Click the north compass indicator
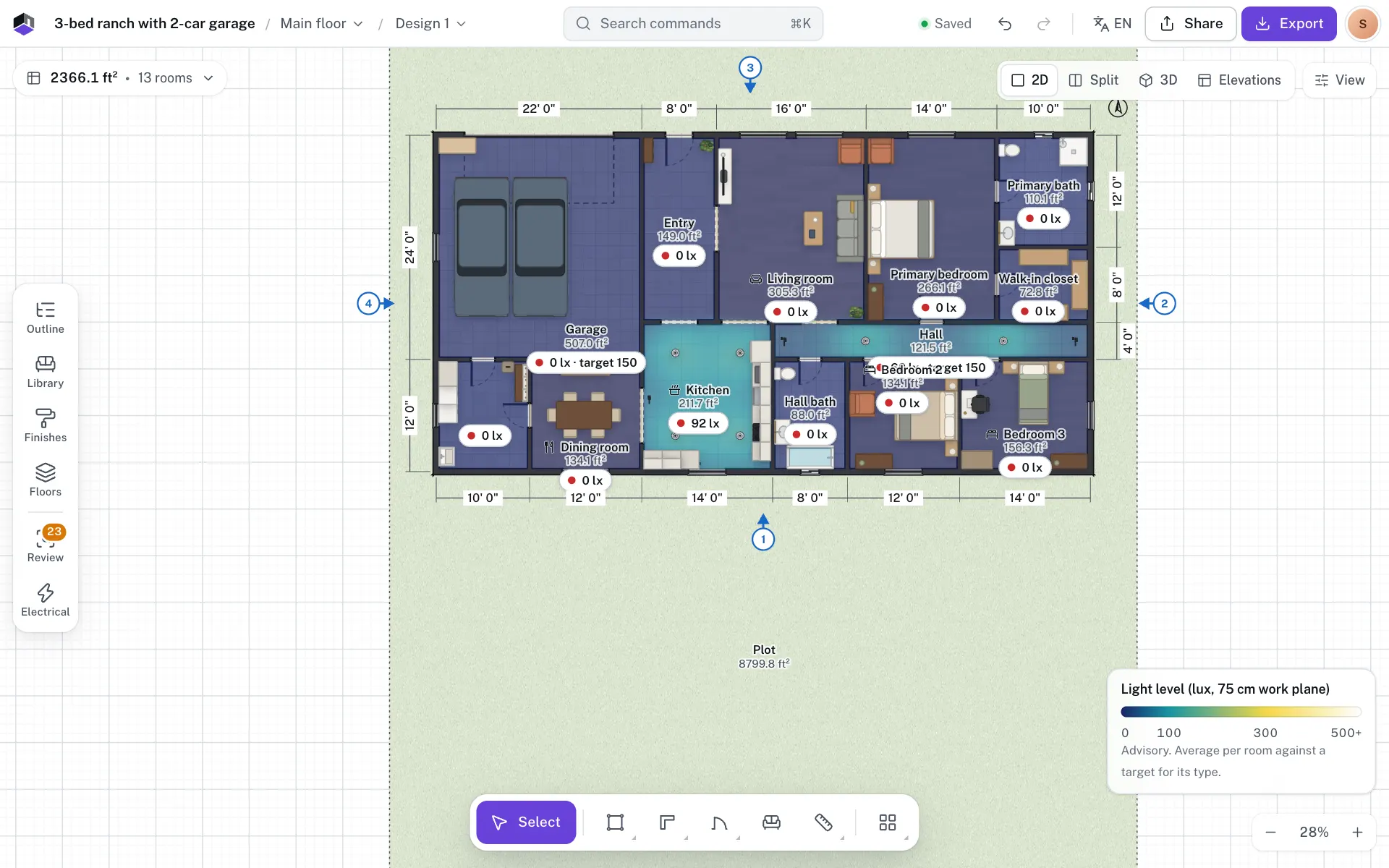 click(x=1118, y=108)
